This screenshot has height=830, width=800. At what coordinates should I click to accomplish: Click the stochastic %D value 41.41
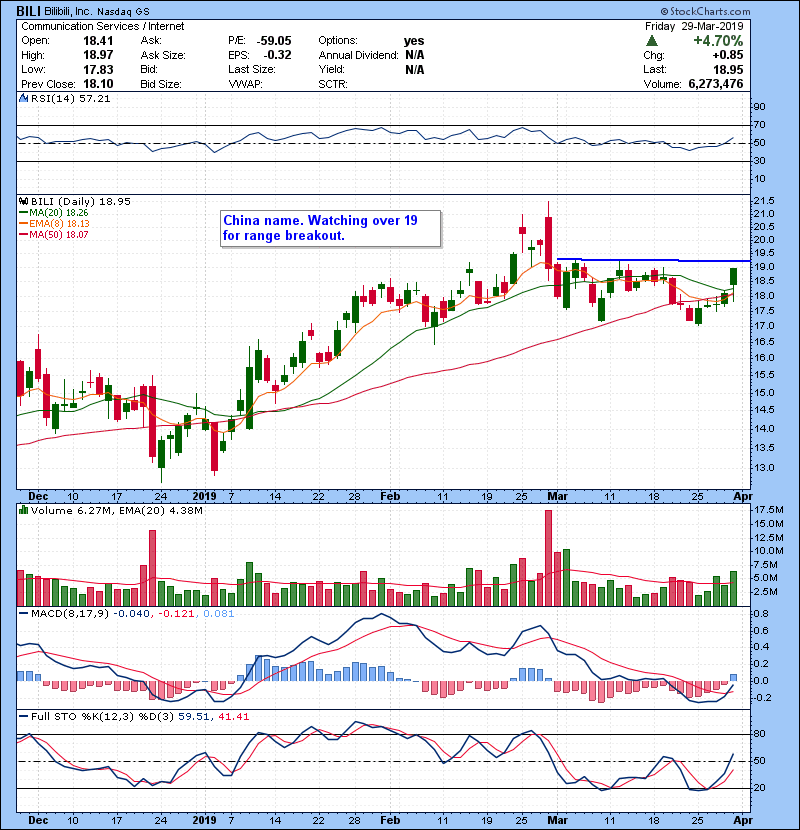[233, 717]
